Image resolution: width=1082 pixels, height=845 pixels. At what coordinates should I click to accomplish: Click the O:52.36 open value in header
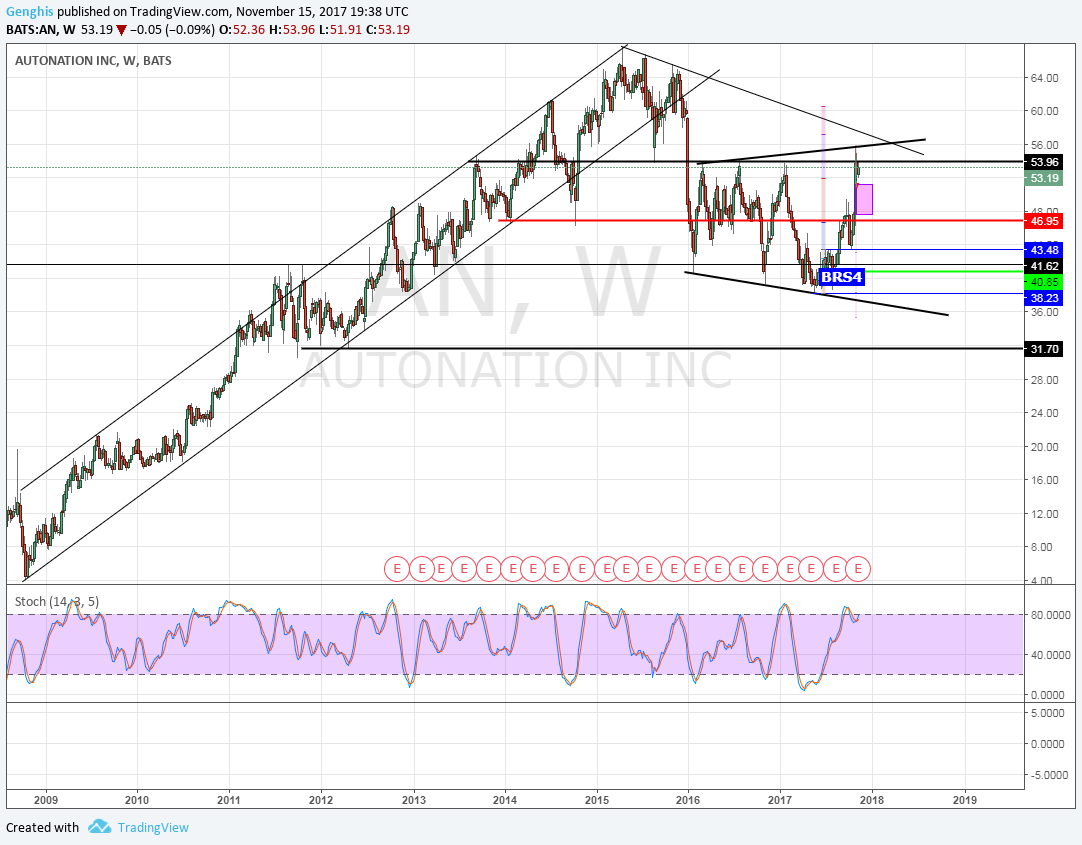click(242, 30)
